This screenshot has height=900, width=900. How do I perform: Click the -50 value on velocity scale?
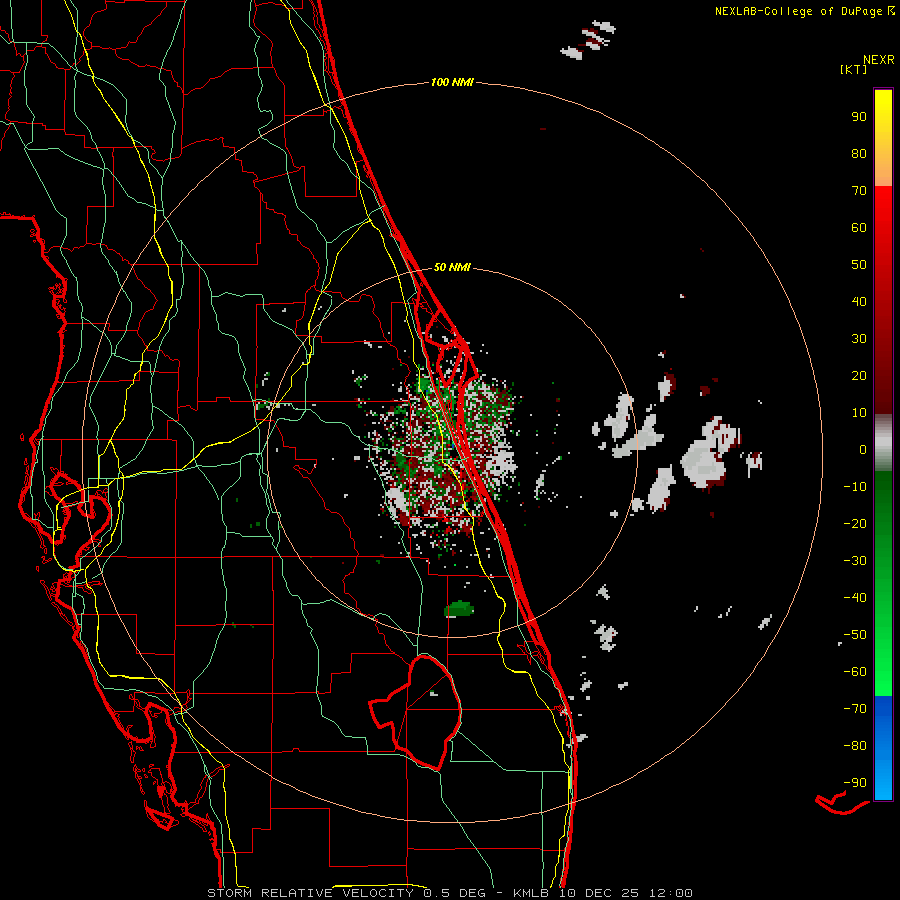(855, 635)
